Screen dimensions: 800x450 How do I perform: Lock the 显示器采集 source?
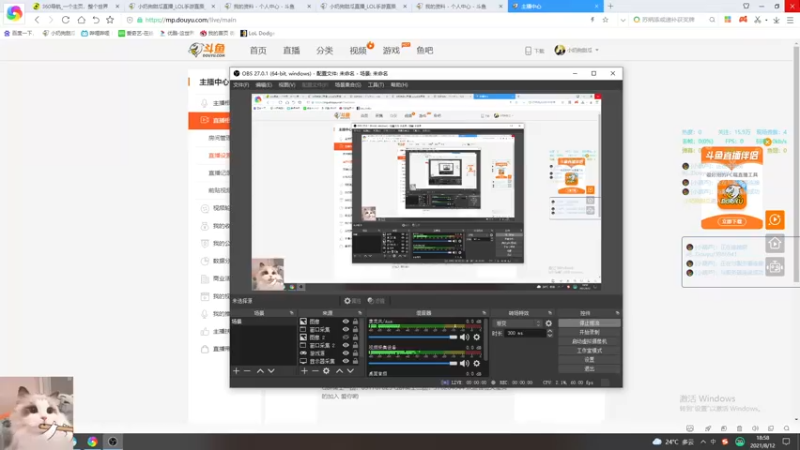click(356, 361)
